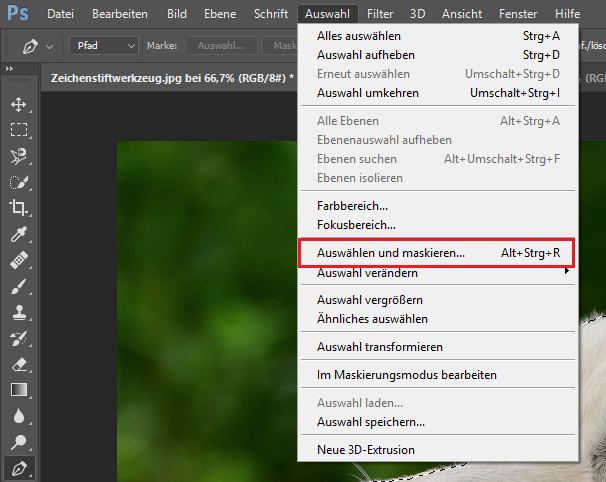
Task: Select the Quick Selection tool
Action: [x=18, y=182]
